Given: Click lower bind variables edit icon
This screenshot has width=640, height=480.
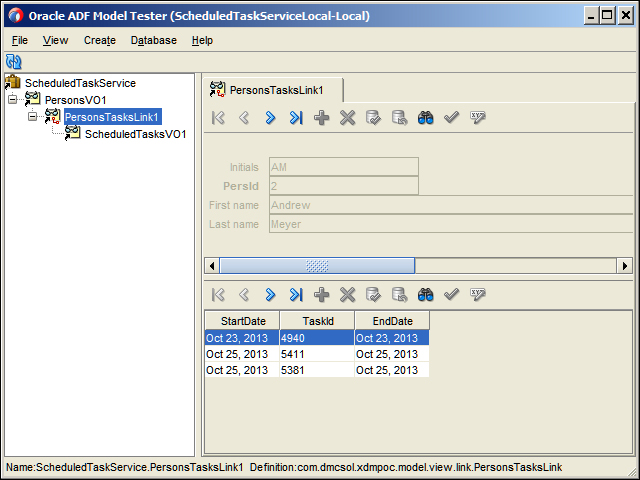Looking at the screenshot, I should click(x=478, y=294).
